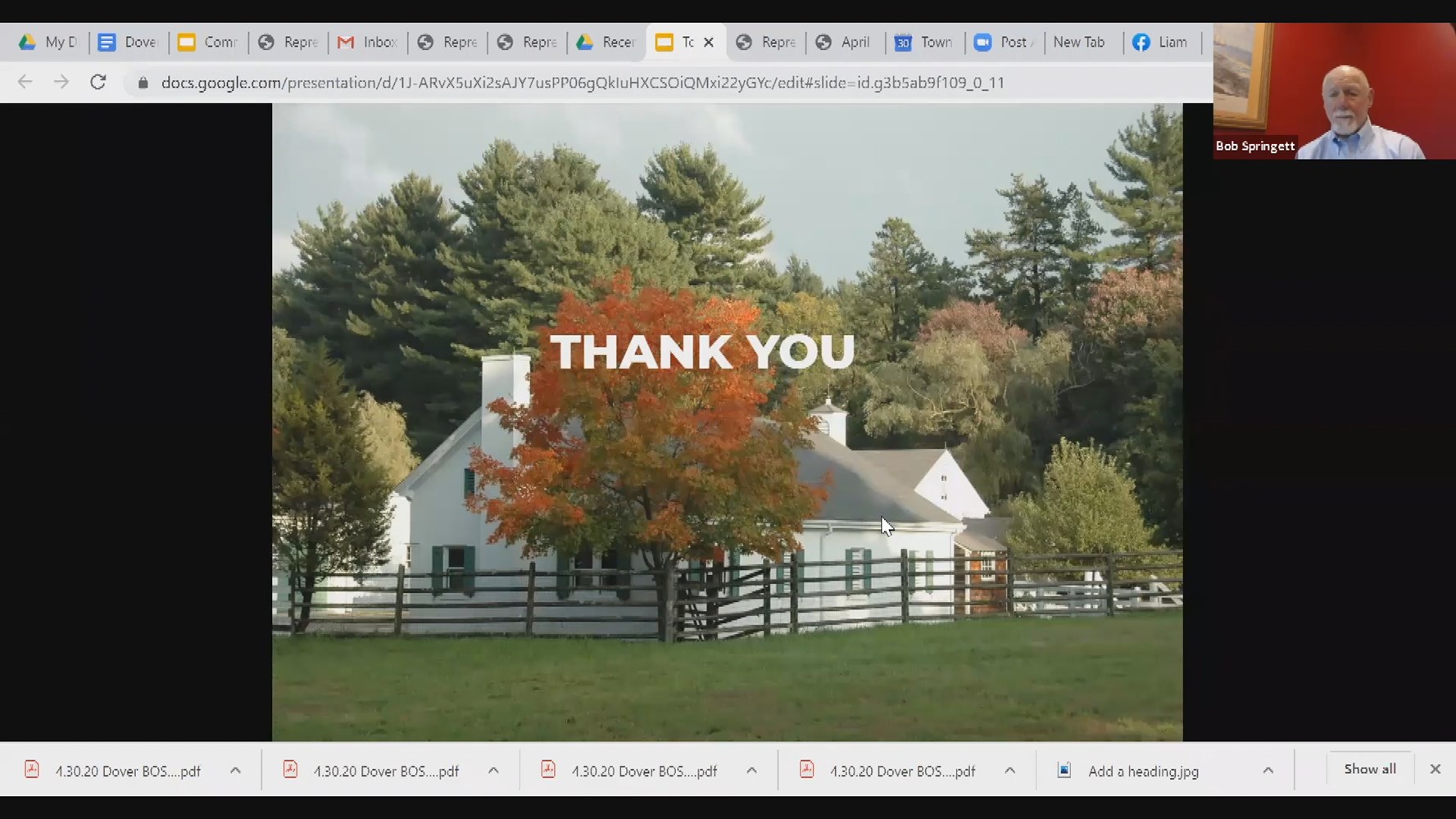Click the browser forward arrow
Screen dimensions: 1456x819
pos(61,82)
